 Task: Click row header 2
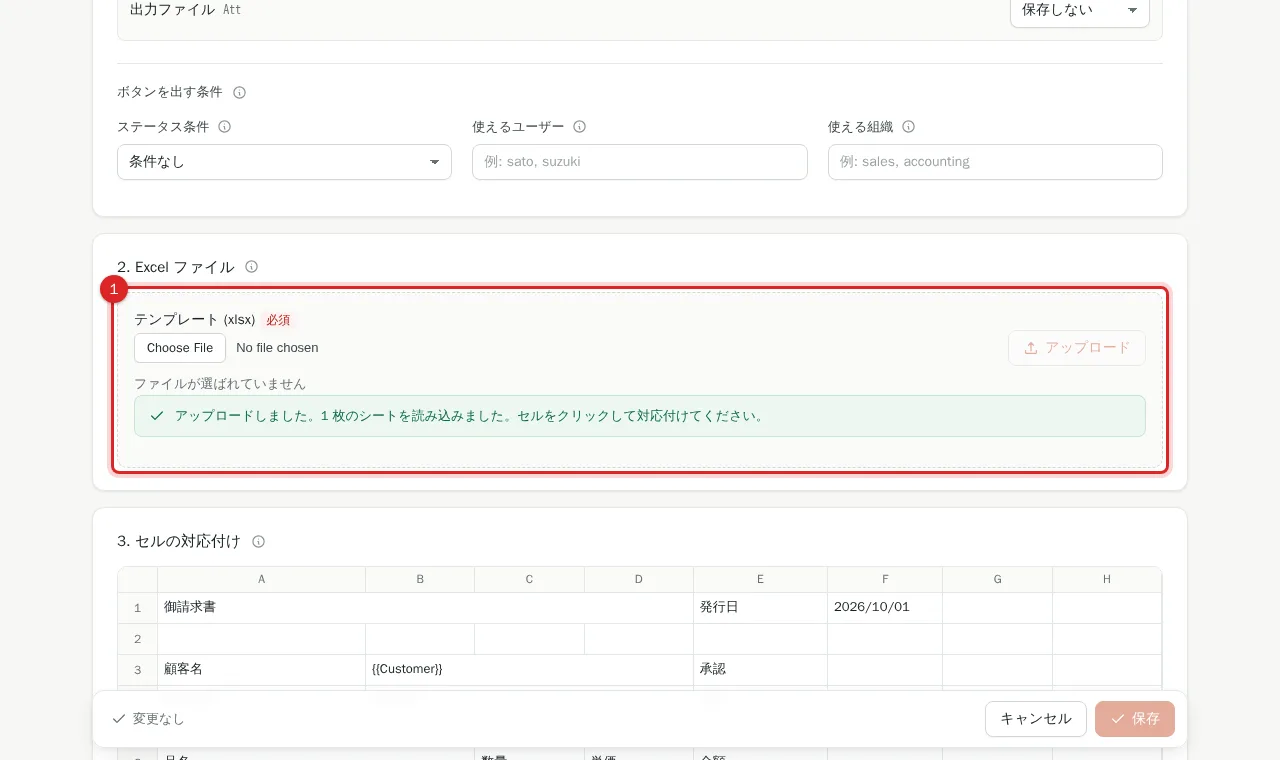[138, 639]
